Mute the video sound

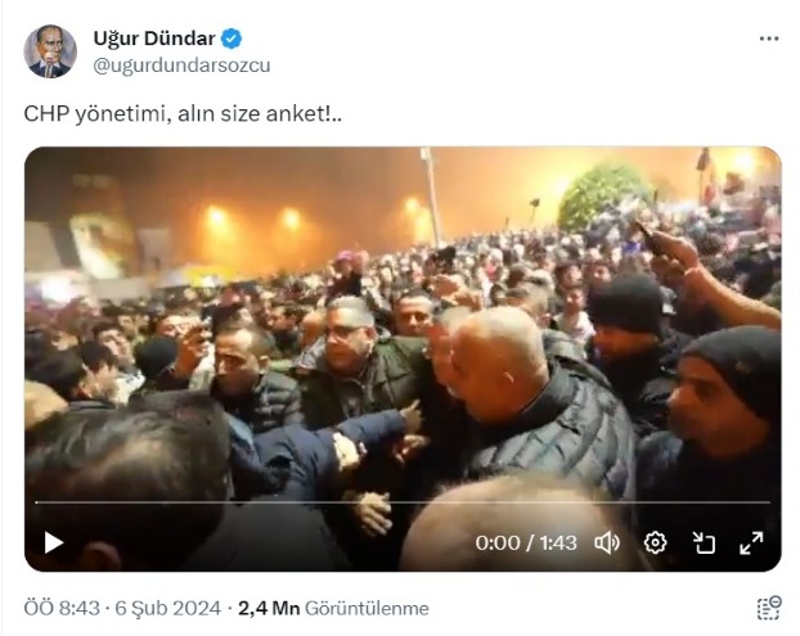pos(607,543)
